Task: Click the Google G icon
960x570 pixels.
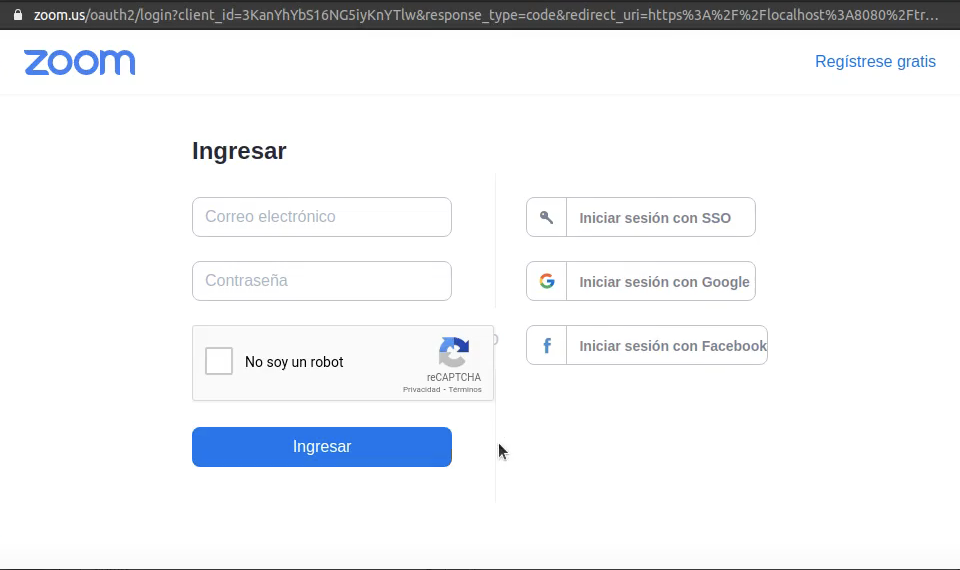Action: pos(547,281)
